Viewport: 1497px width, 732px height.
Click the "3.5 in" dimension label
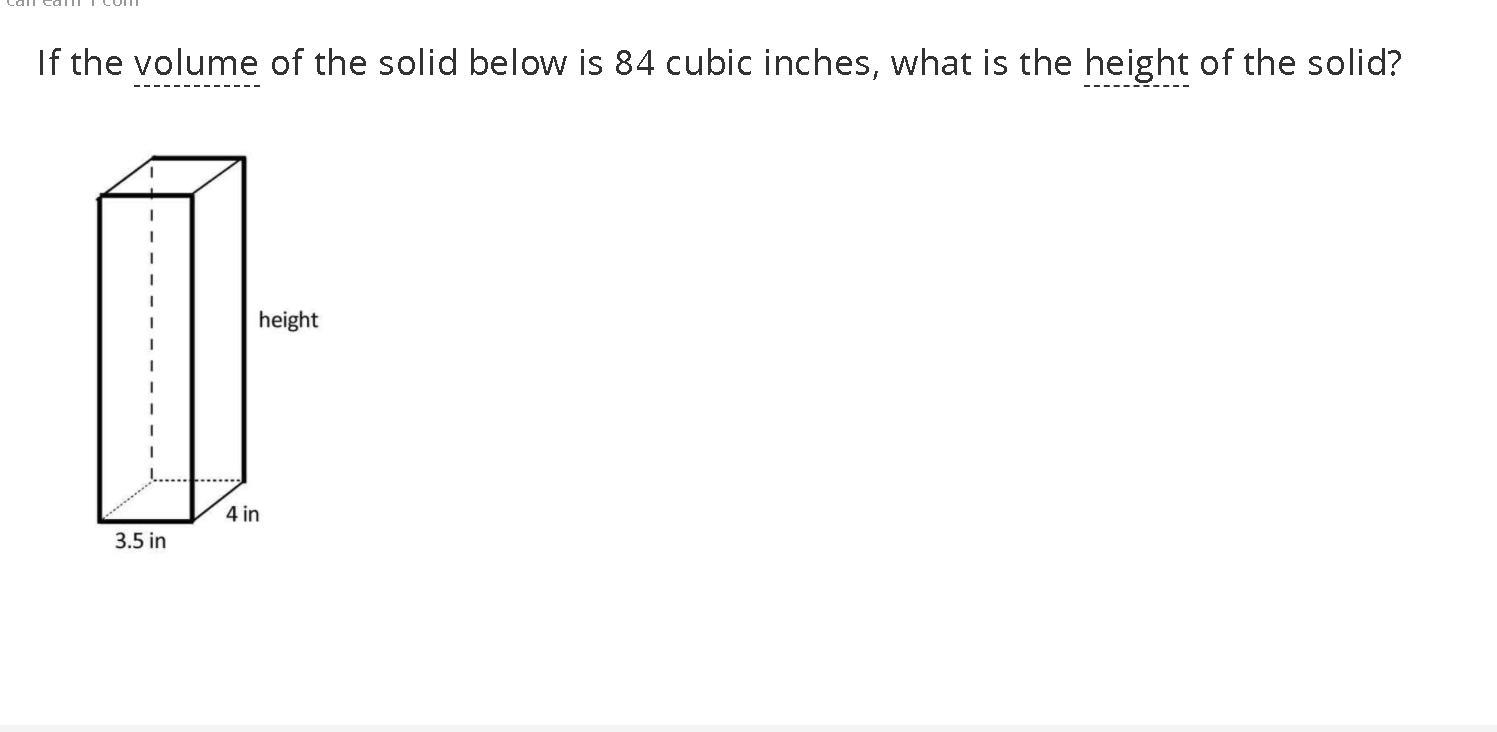pos(140,541)
